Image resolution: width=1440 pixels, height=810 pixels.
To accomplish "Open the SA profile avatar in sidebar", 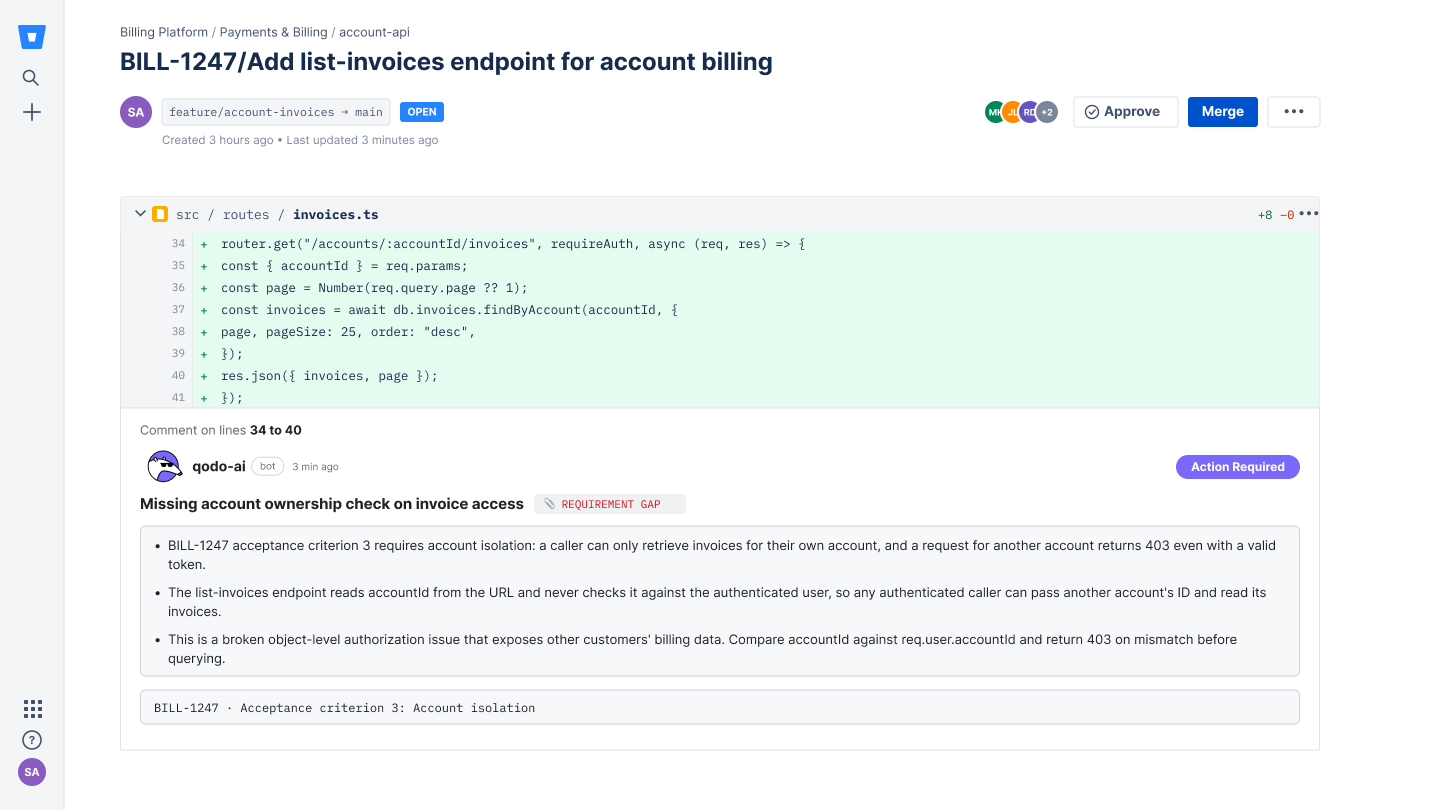I will pyautogui.click(x=32, y=772).
